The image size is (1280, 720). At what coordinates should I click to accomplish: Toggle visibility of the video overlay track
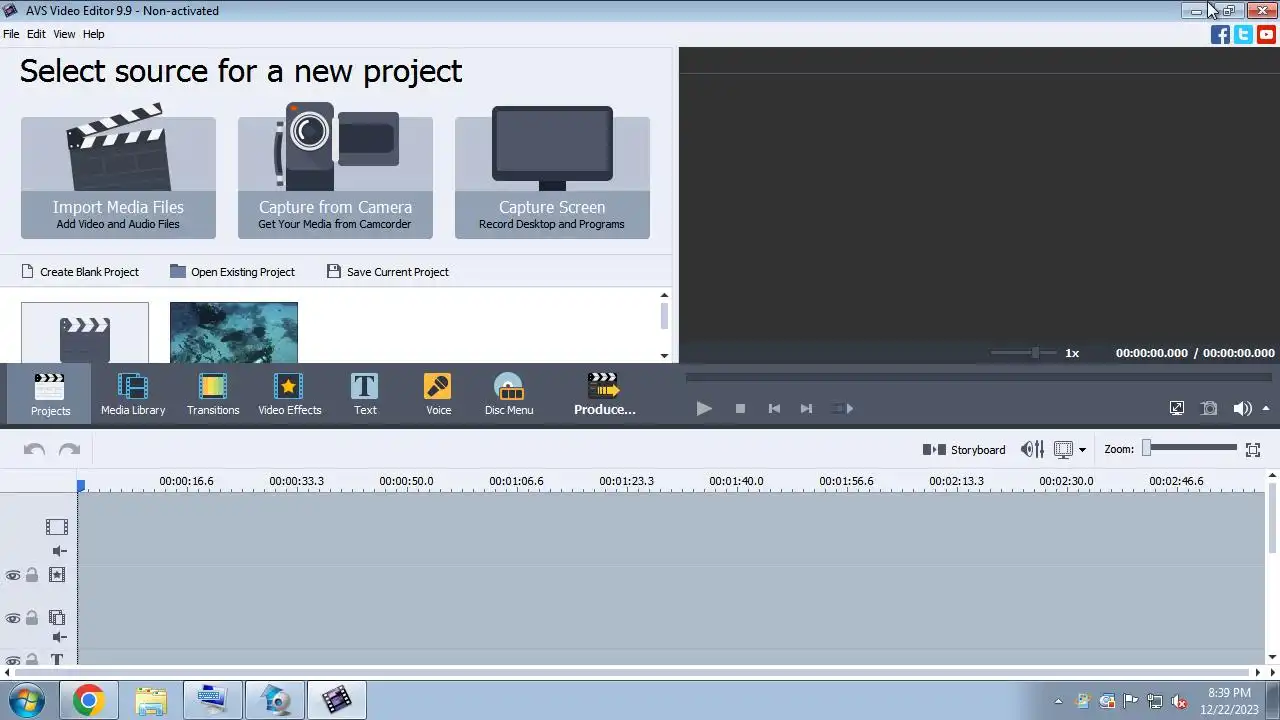click(x=13, y=619)
